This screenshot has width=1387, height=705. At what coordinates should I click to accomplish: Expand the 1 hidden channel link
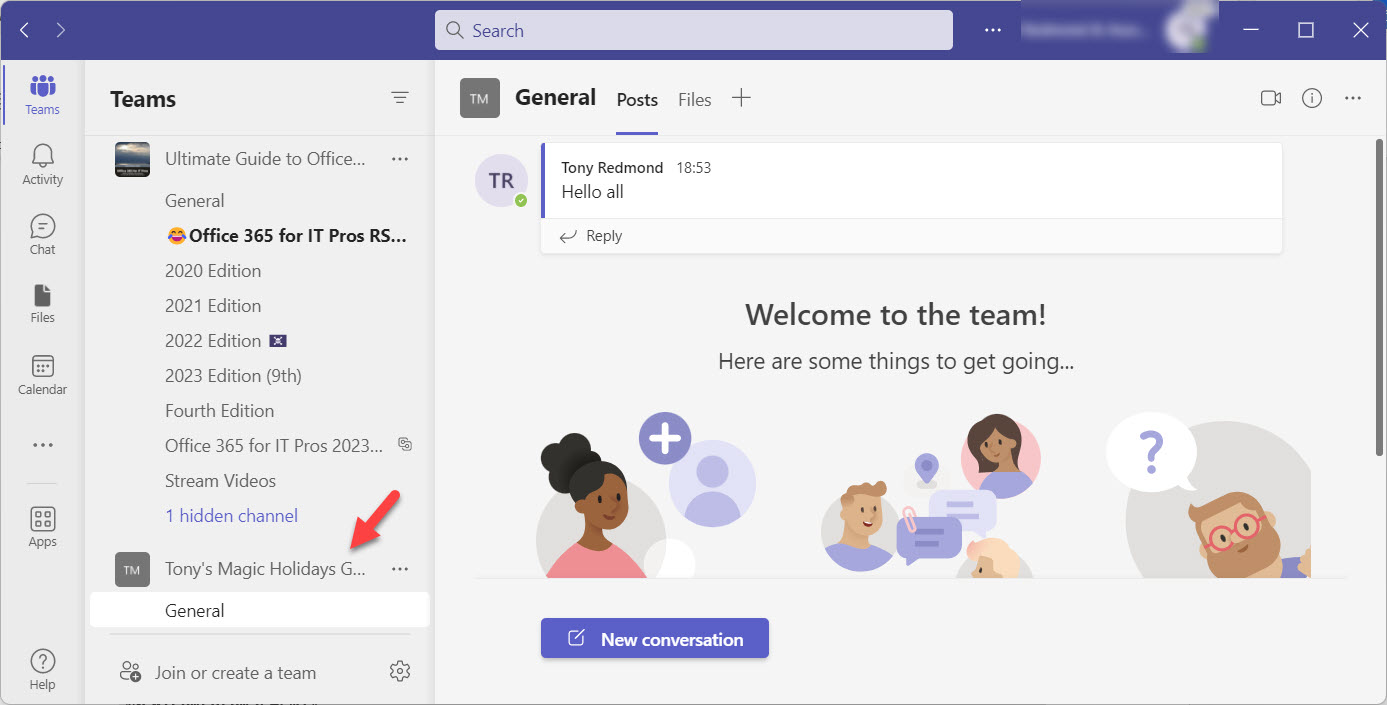point(231,516)
